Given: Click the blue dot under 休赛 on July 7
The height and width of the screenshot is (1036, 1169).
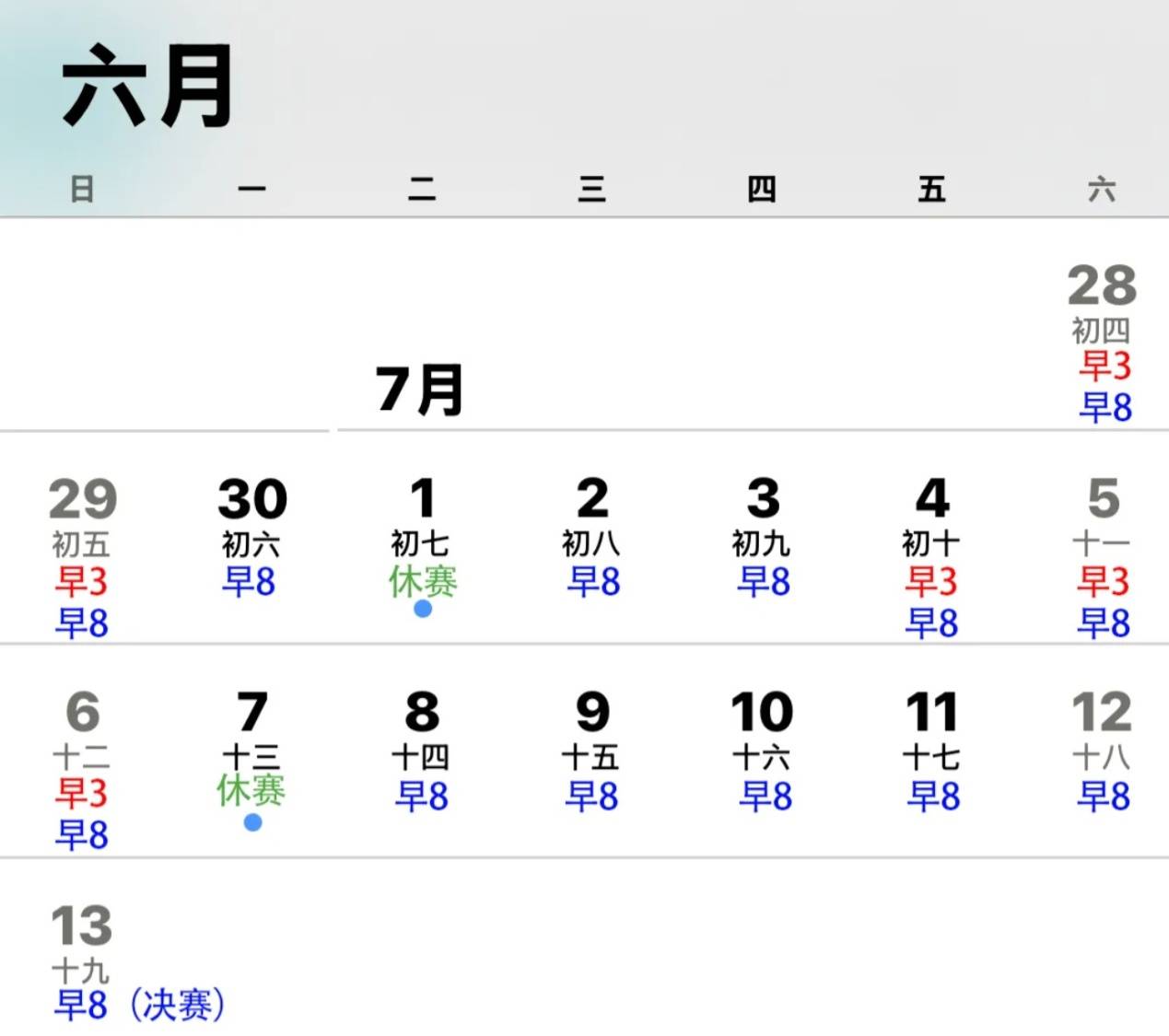Looking at the screenshot, I should click(251, 823).
